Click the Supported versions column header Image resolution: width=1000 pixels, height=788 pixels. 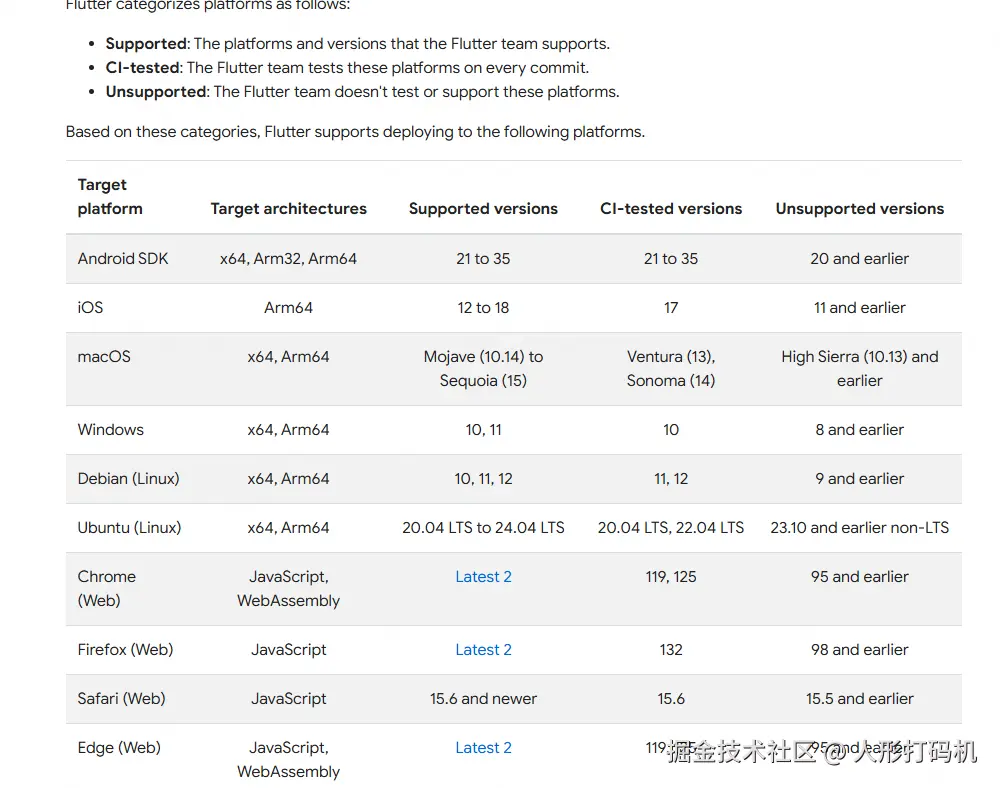(483, 209)
